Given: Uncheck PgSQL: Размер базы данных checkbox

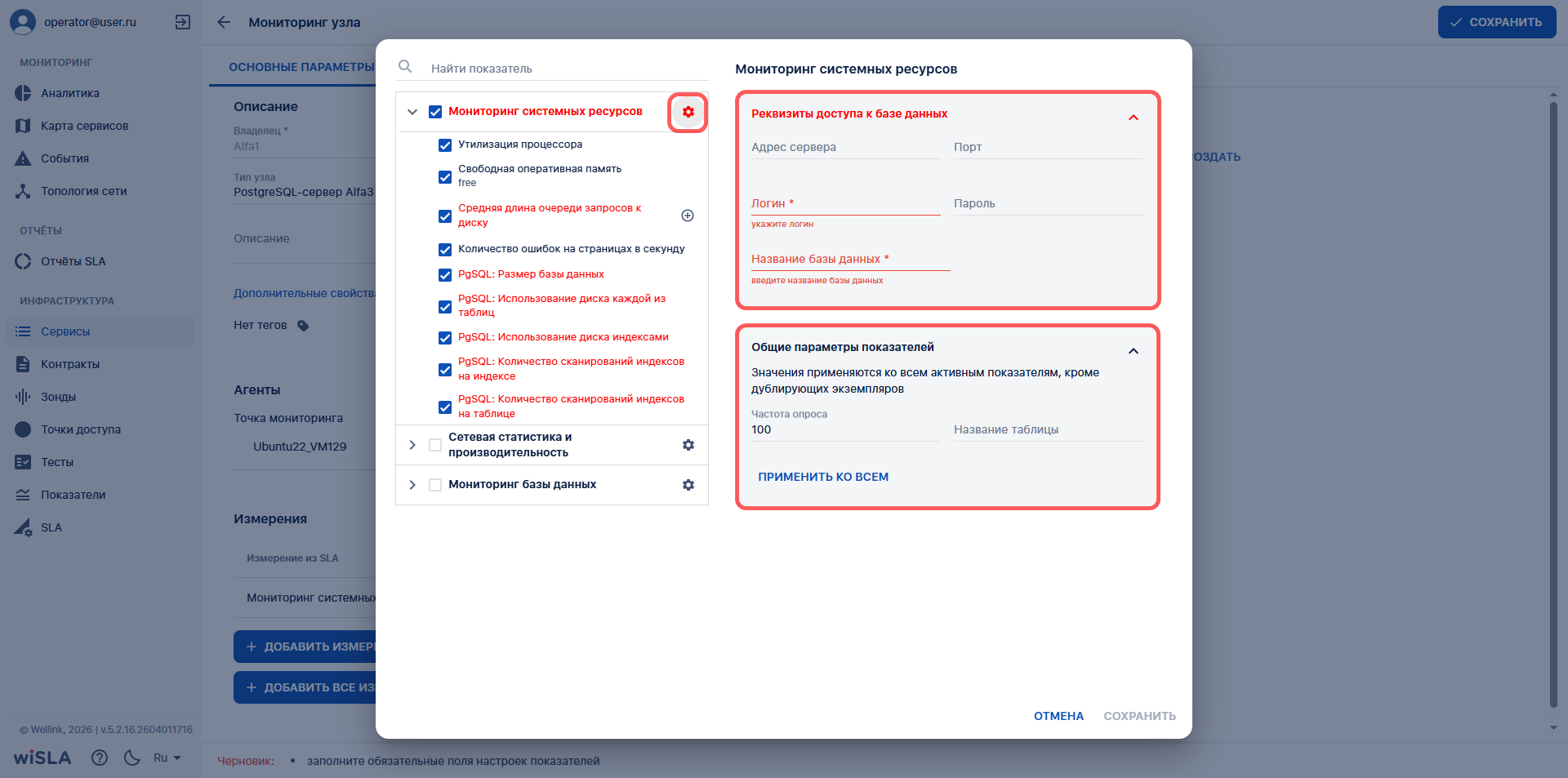Looking at the screenshot, I should coord(445,275).
